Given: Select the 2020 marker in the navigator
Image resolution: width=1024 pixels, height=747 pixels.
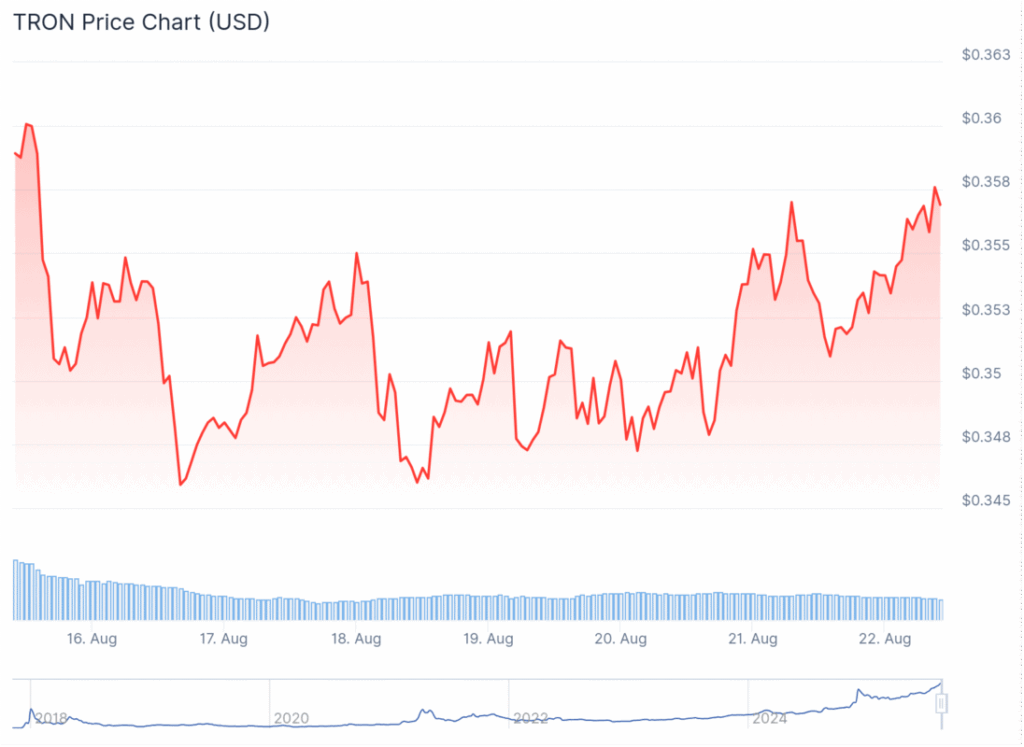Looking at the screenshot, I should (291, 718).
